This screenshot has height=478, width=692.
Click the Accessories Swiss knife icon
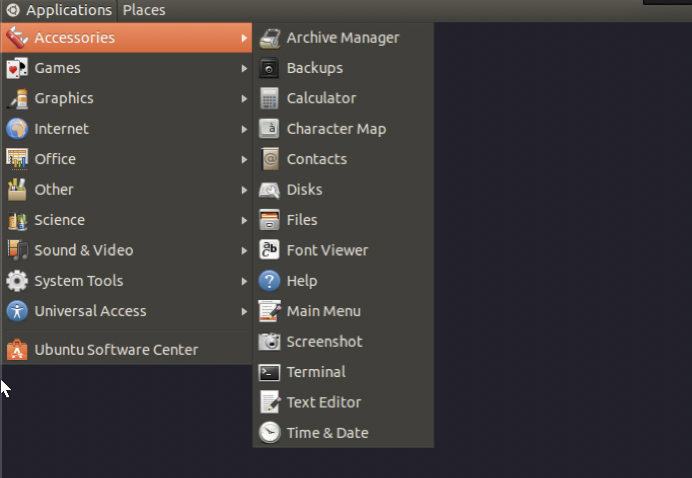pyautogui.click(x=17, y=38)
